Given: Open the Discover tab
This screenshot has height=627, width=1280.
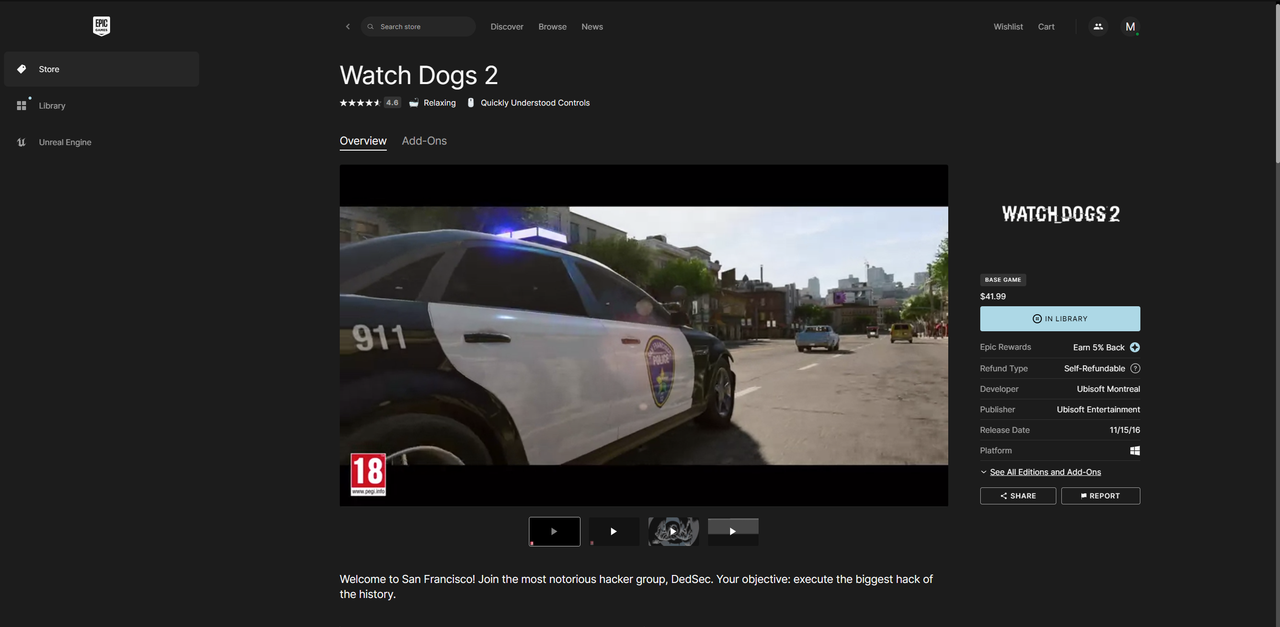Looking at the screenshot, I should [507, 27].
